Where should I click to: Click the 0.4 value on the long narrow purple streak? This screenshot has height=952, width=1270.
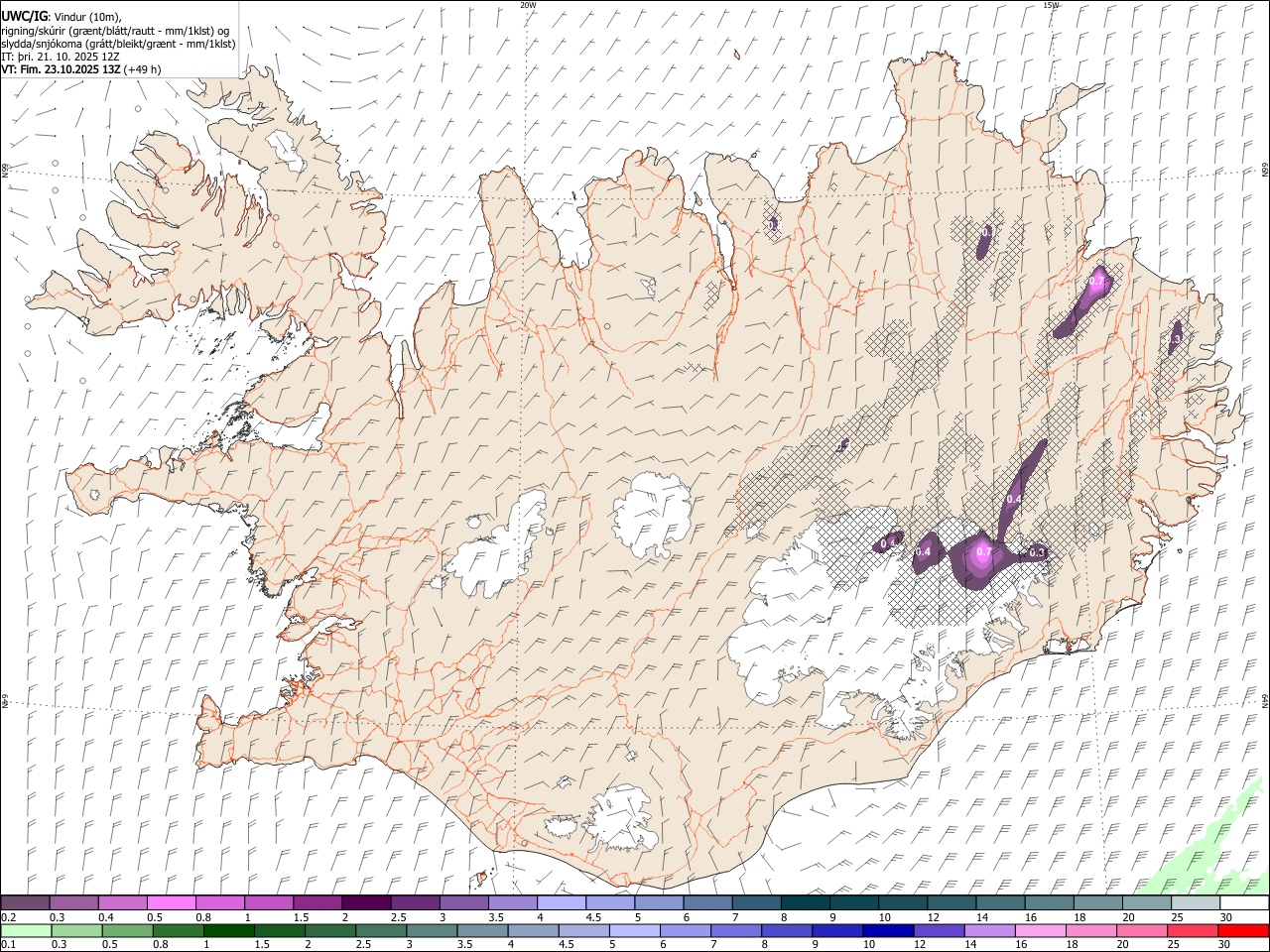click(x=1014, y=499)
